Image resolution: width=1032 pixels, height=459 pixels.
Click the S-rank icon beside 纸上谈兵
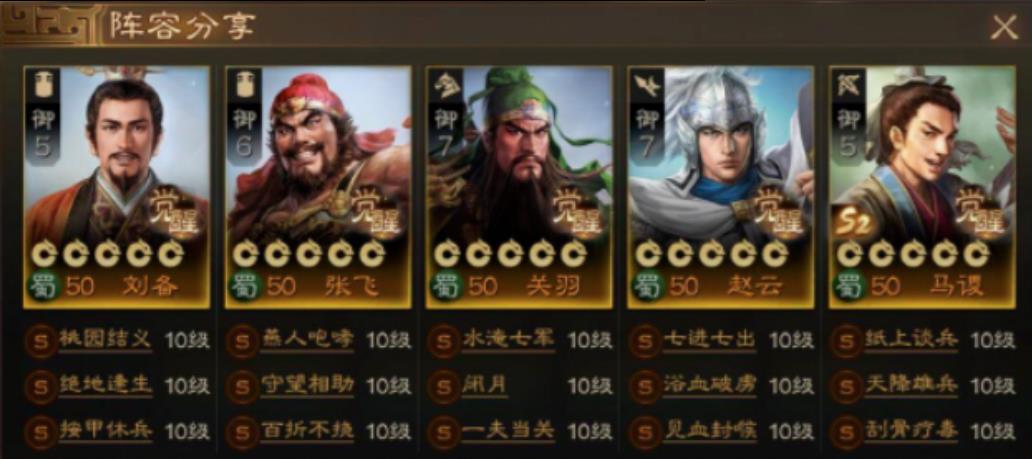pos(846,342)
